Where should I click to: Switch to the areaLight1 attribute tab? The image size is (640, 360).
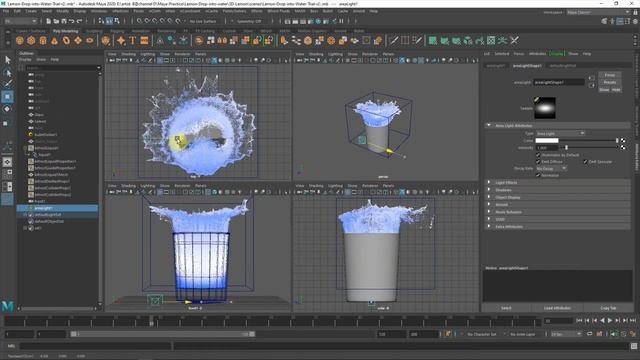click(496, 65)
